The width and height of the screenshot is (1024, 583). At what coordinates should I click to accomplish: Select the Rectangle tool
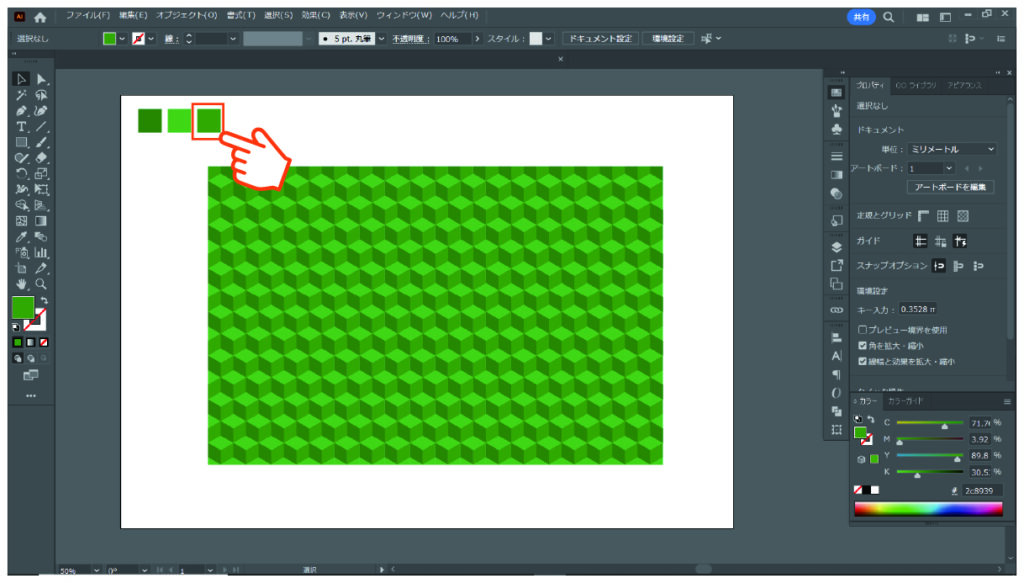click(21, 142)
